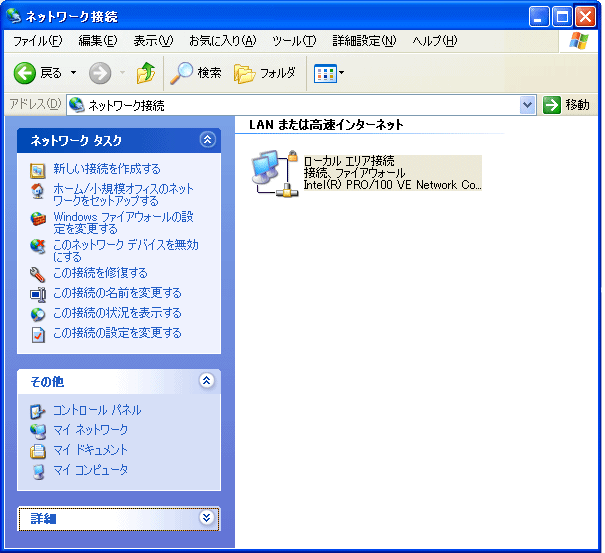
Task: Click the My Computer icon
Action: tap(38, 472)
